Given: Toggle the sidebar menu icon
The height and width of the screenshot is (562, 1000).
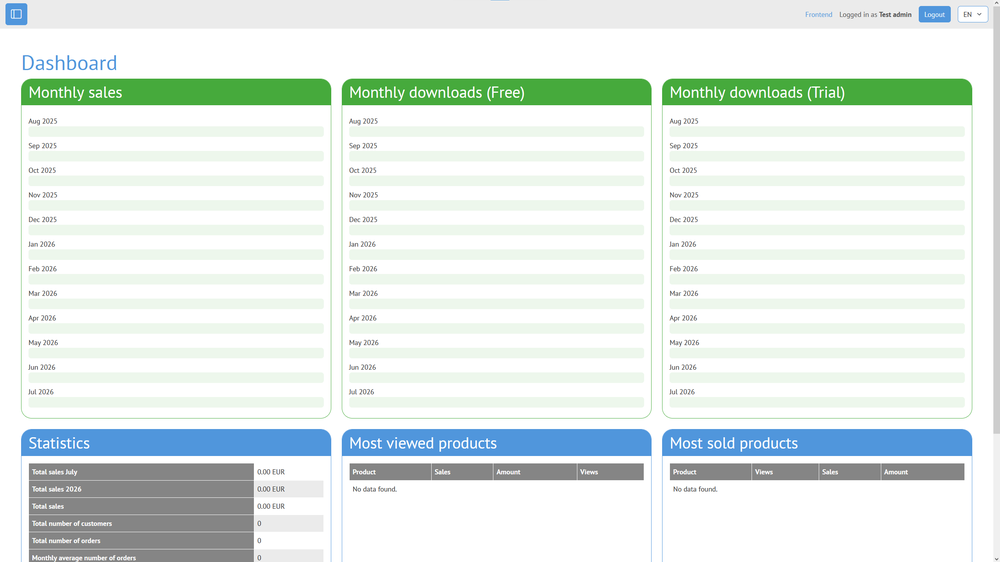Looking at the screenshot, I should [16, 14].
